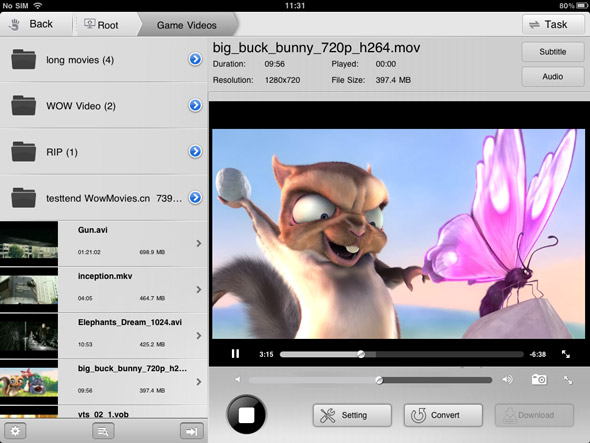Viewport: 590px width, 443px height.
Task: Click the list search icon in bottom bar
Action: coord(103,431)
